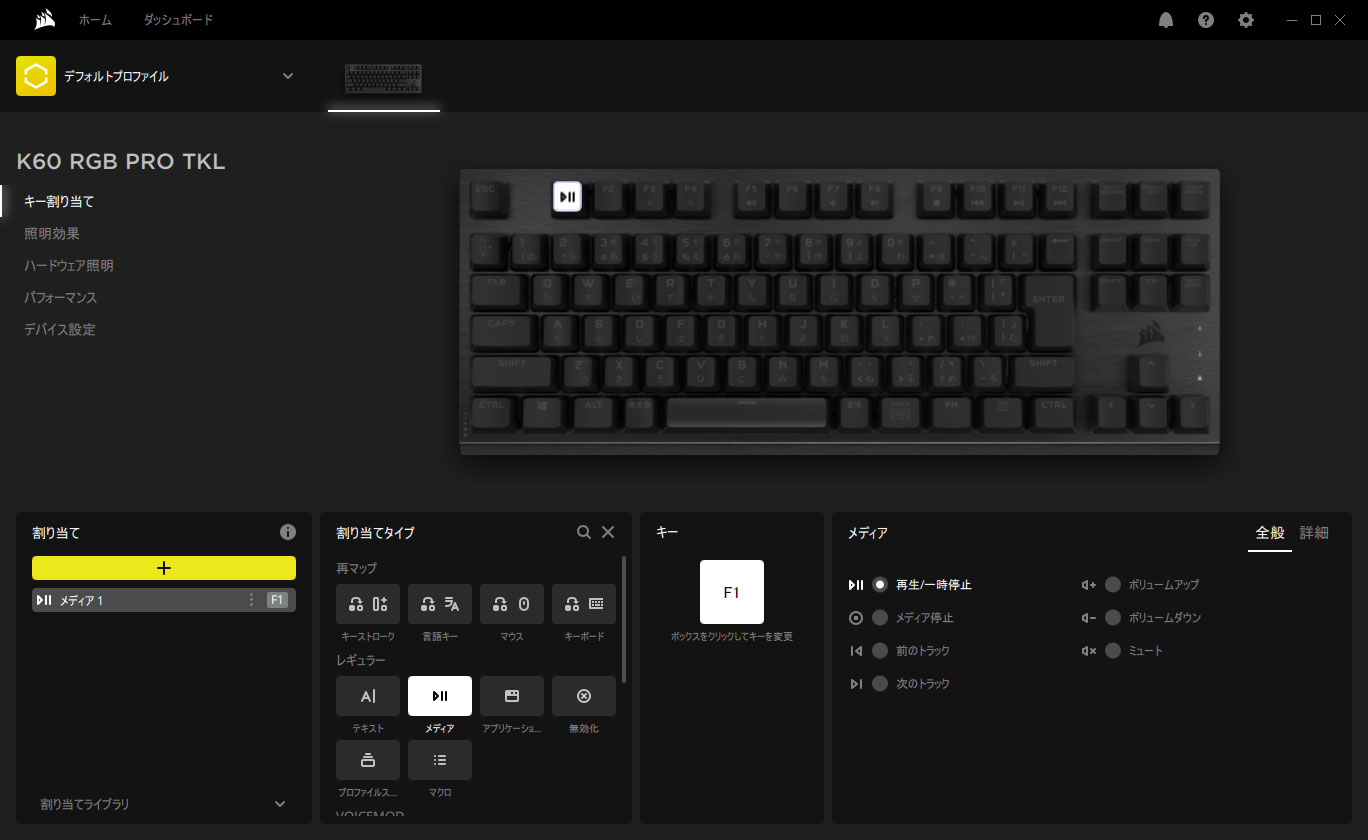Select the Volume Up radio option
This screenshot has height=840, width=1368.
(x=1113, y=585)
